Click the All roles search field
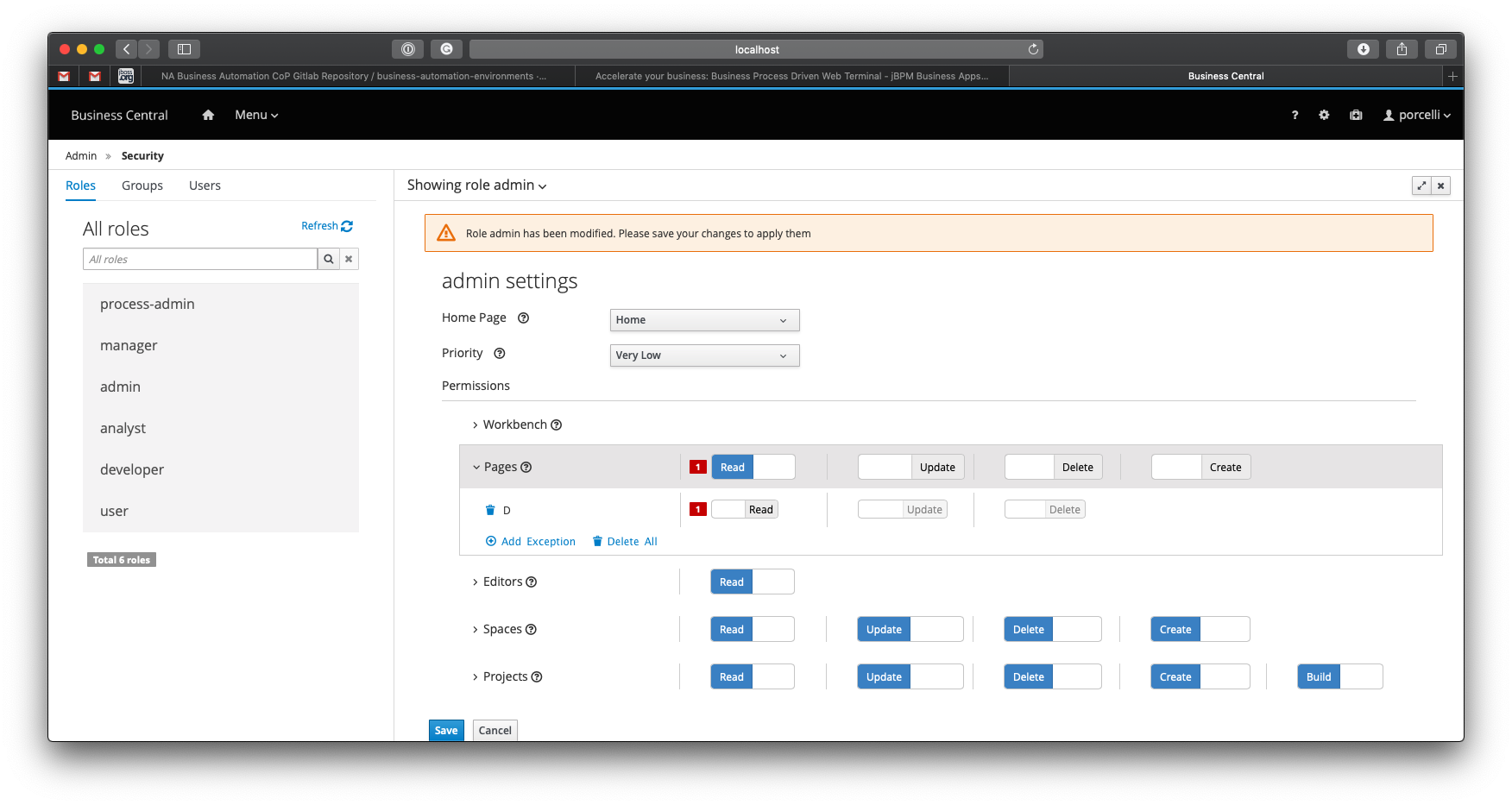Viewport: 1512px width, 805px height. [200, 259]
